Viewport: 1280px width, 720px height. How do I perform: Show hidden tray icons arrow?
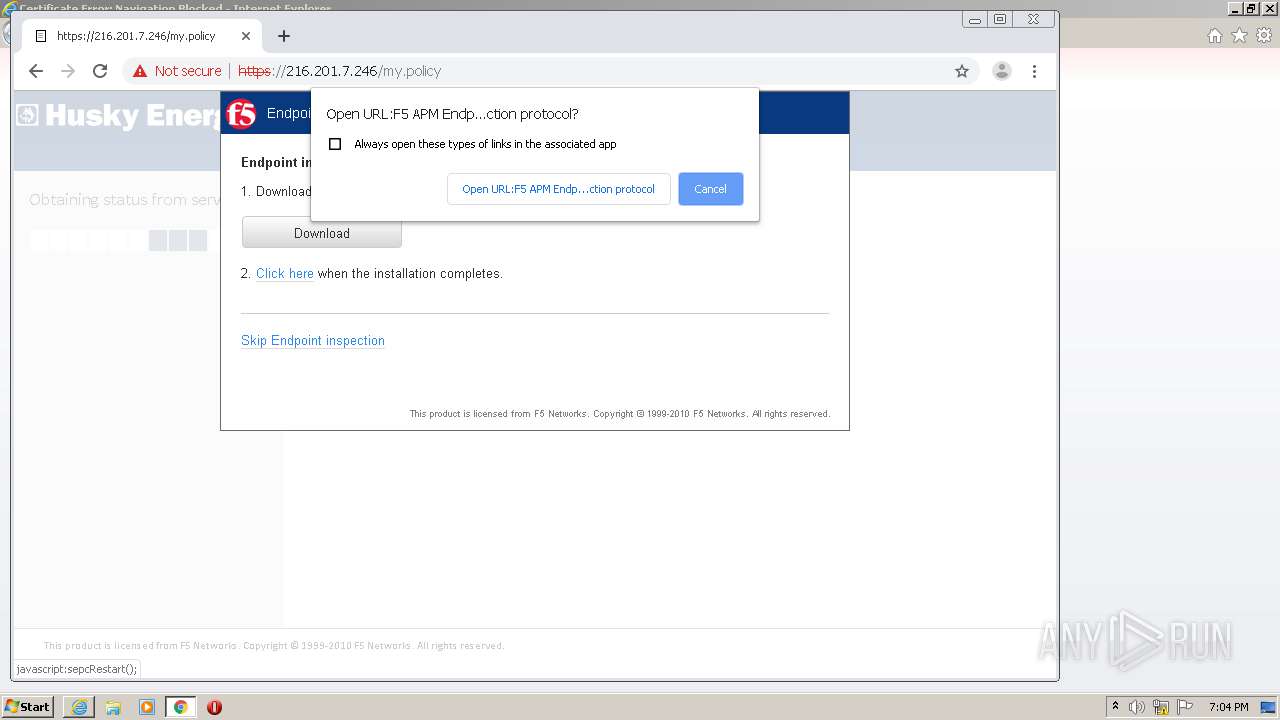[x=1115, y=707]
